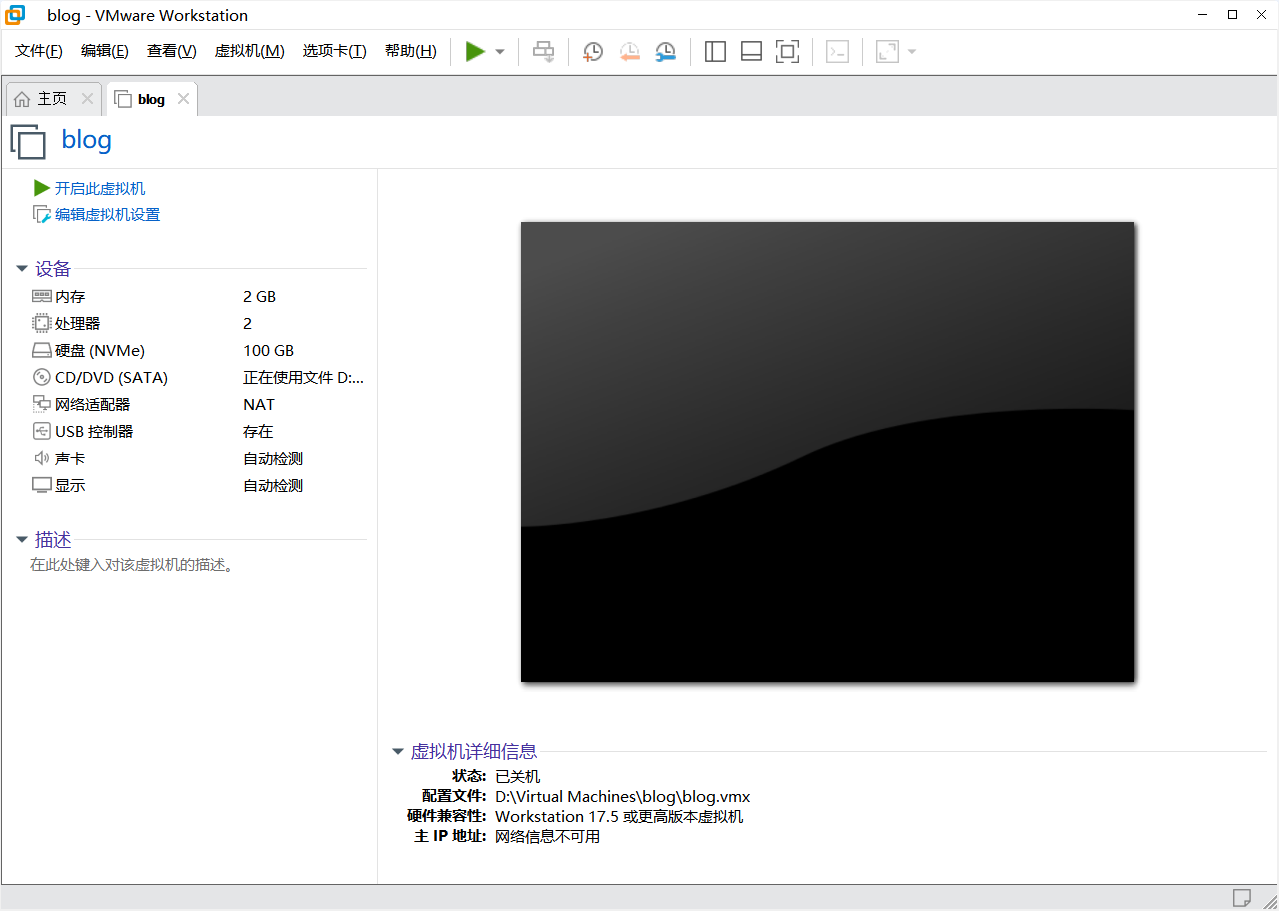Switch to the 主页 tab
The image size is (1279, 911).
[53, 99]
